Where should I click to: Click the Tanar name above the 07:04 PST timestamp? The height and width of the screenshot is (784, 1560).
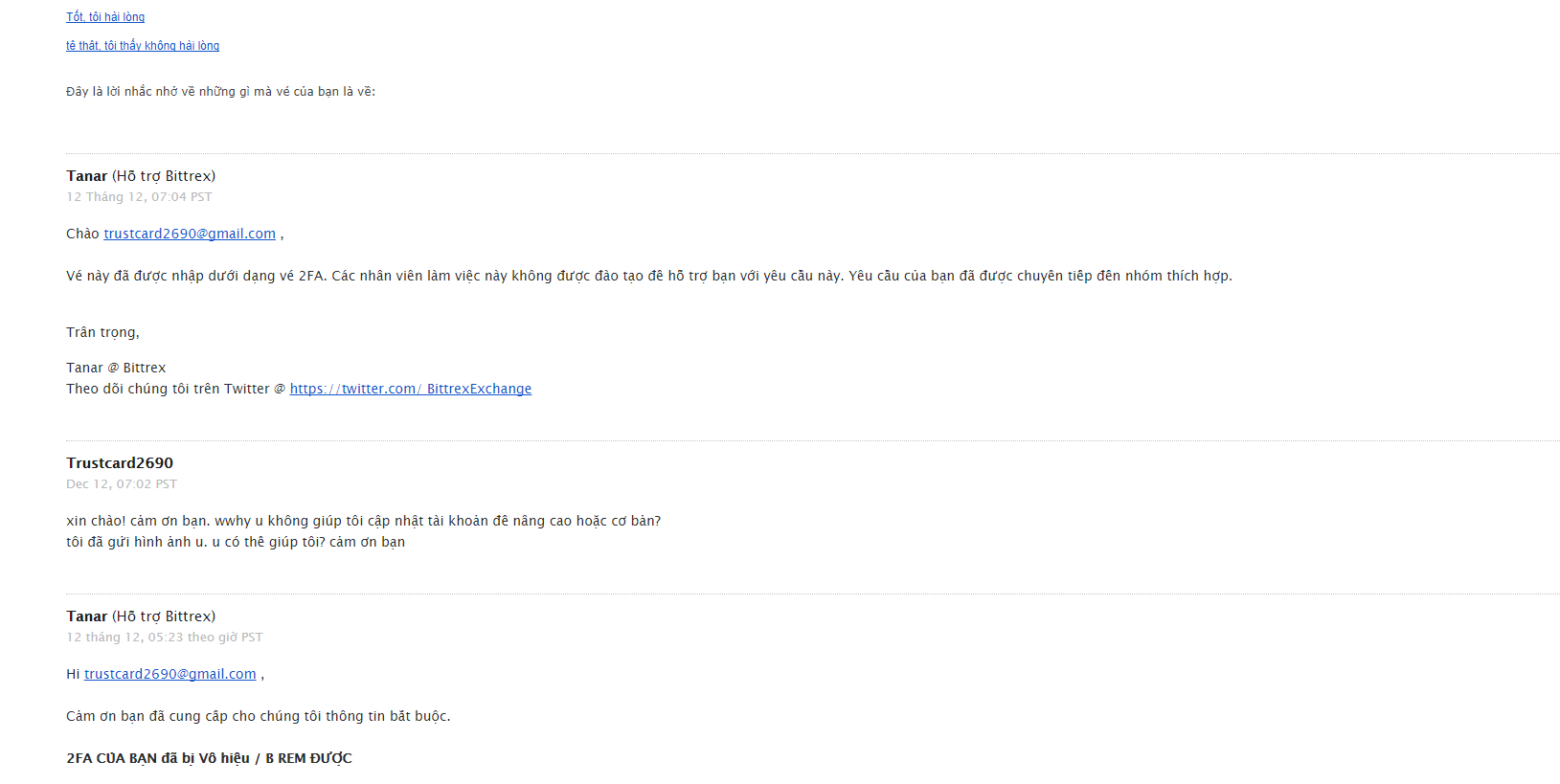(x=87, y=176)
